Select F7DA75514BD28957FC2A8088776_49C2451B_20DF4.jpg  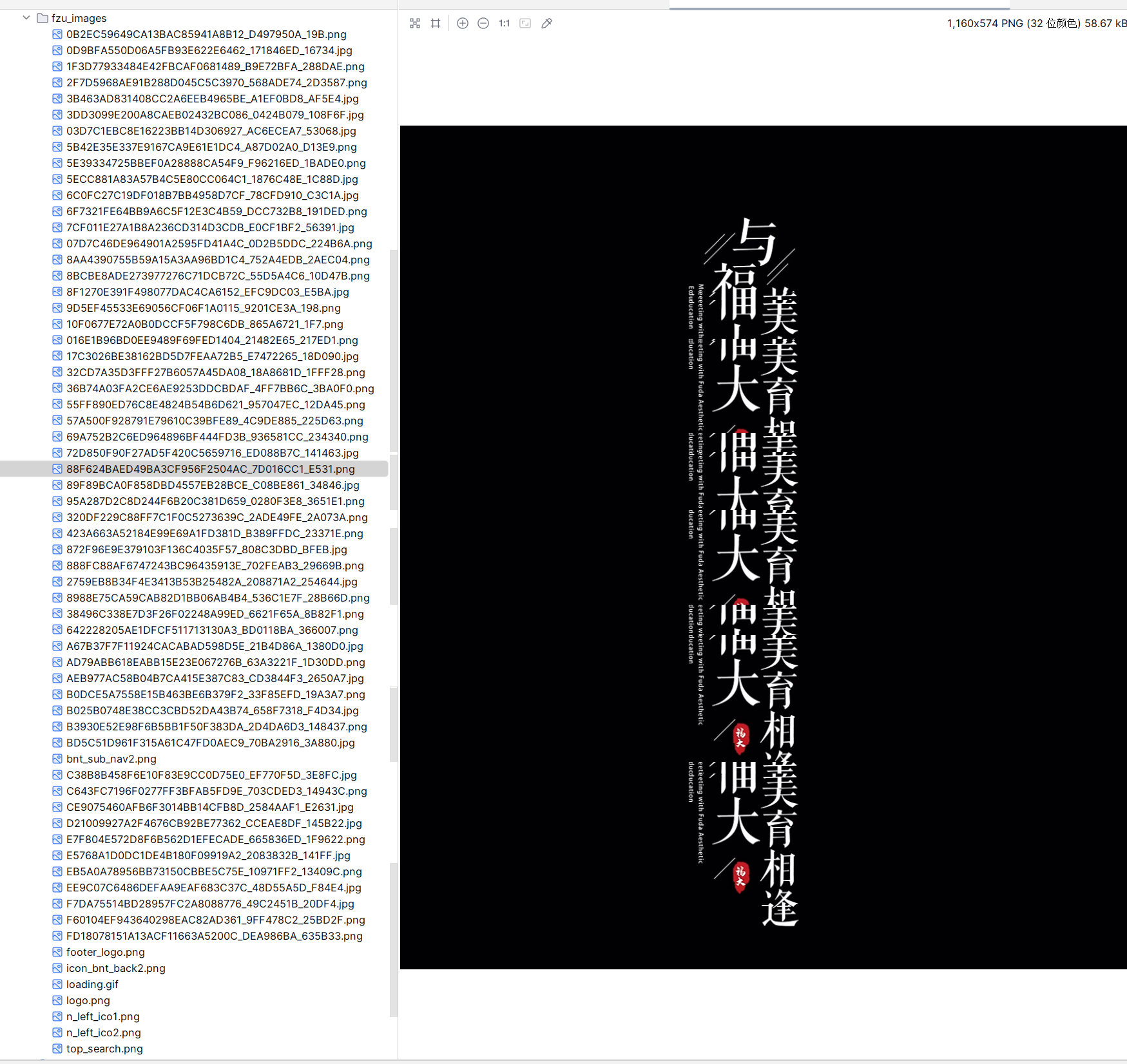click(210, 904)
